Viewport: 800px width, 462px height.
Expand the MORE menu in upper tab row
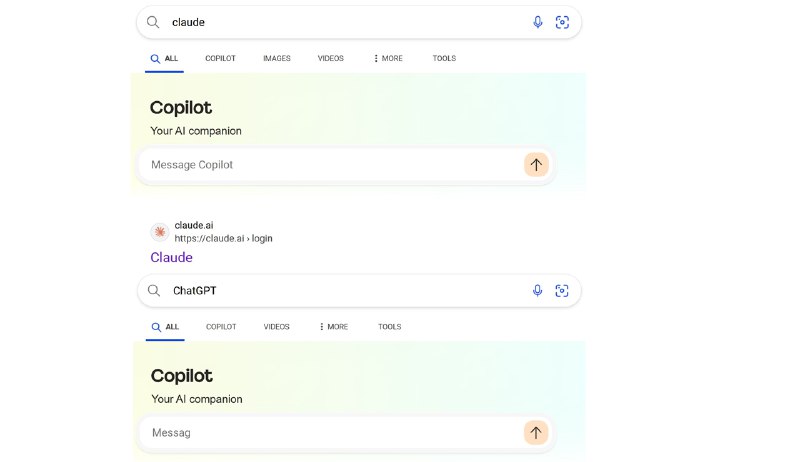(x=388, y=58)
